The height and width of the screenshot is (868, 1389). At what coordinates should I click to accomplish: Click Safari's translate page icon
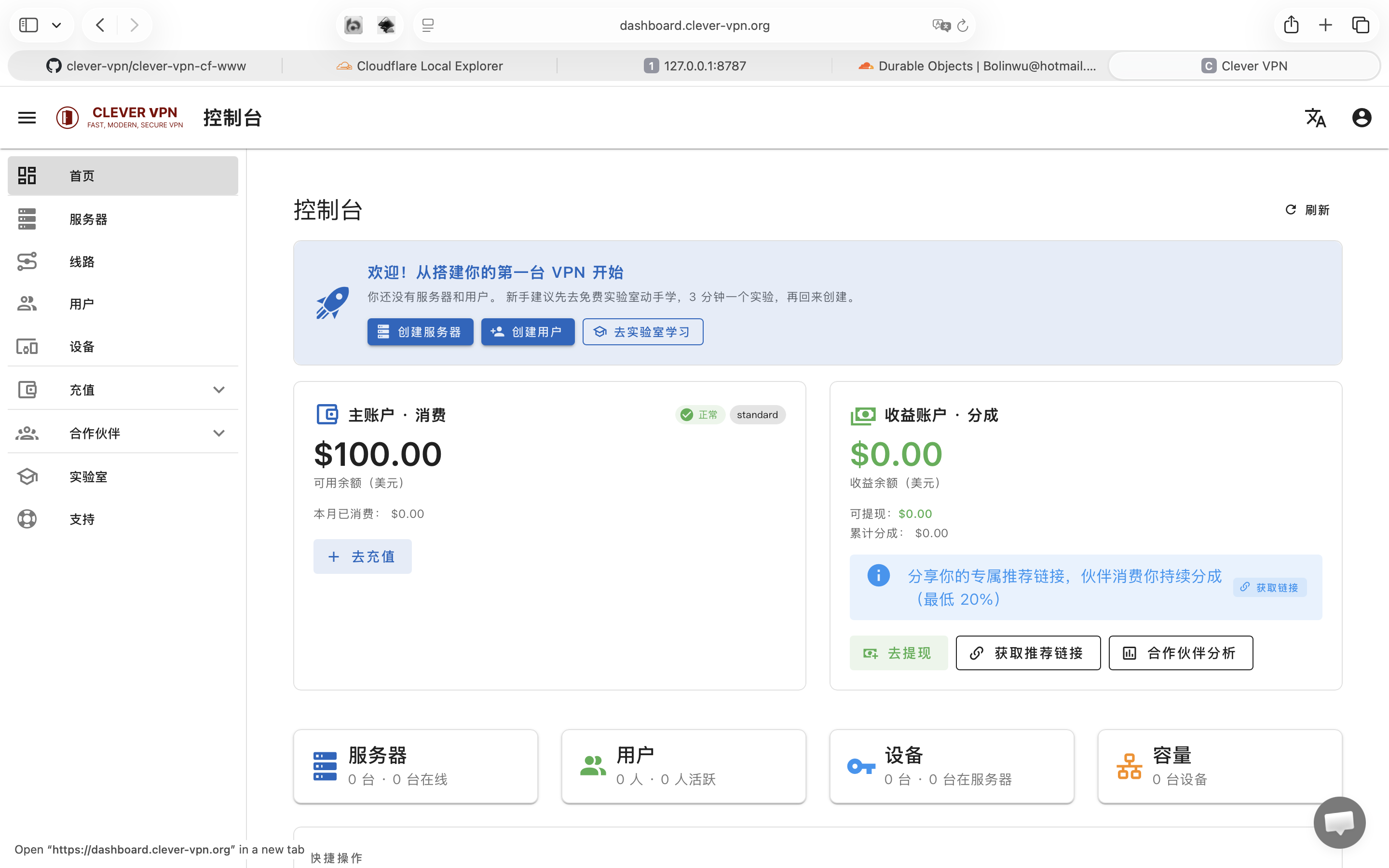tap(941, 25)
